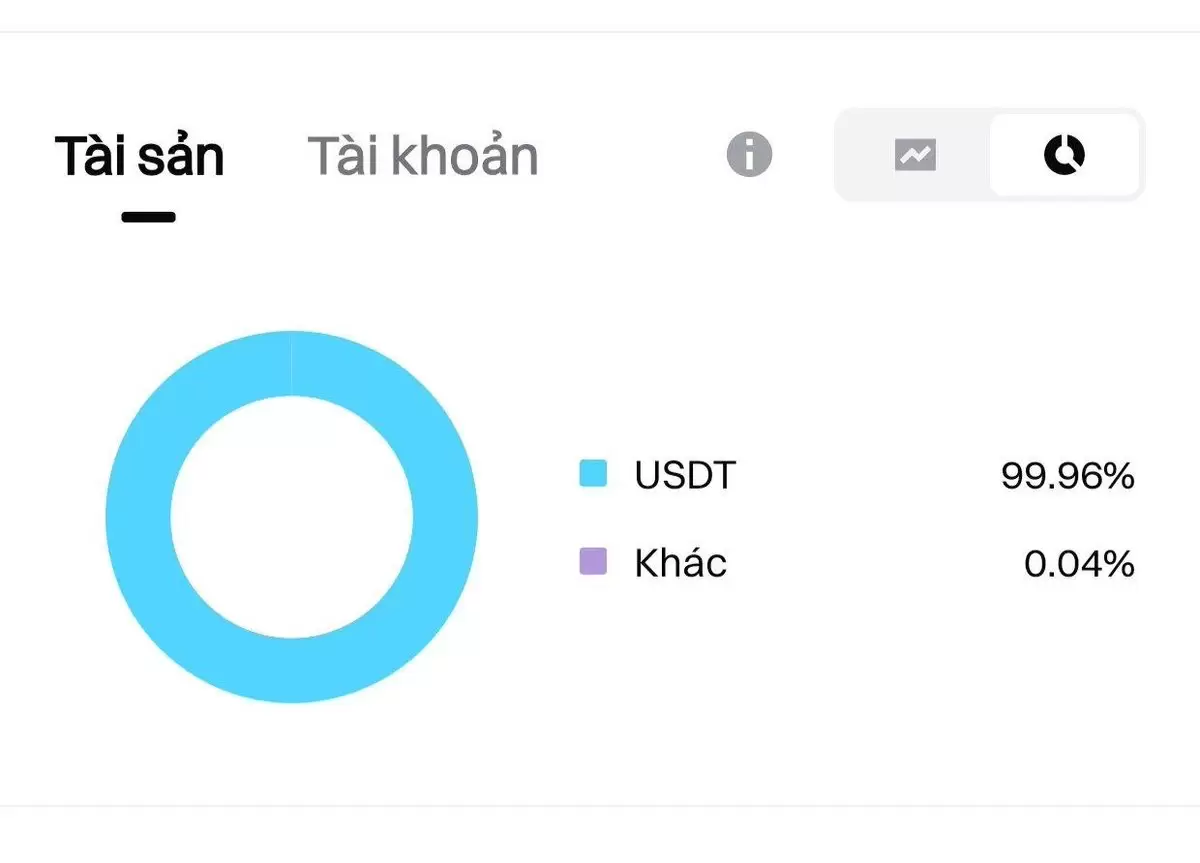The width and height of the screenshot is (1200, 863).
Task: Open the information icon beside Tài khoản
Action: 749,155
